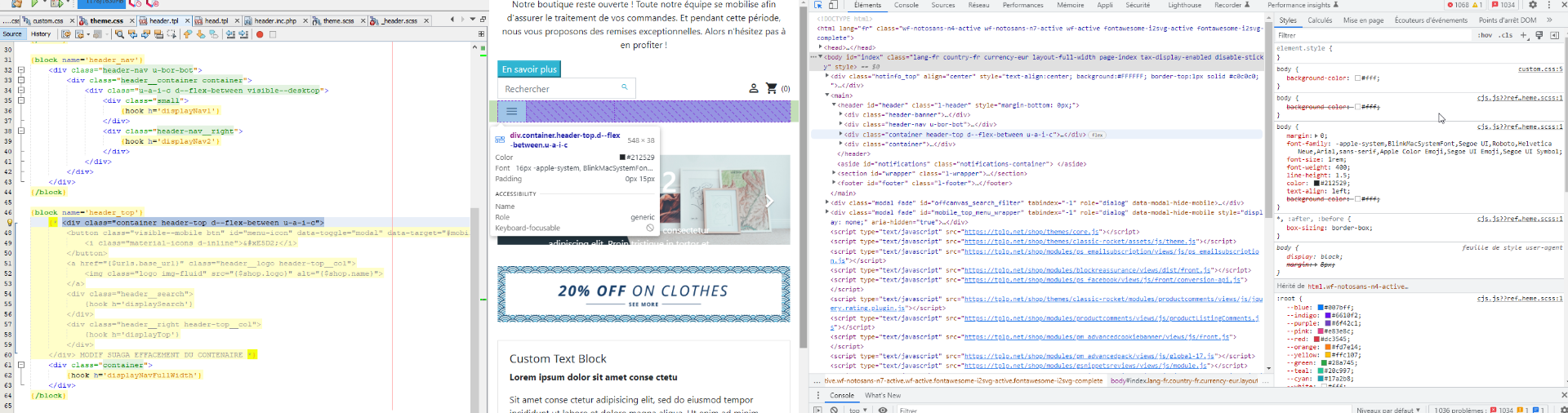Open the Back navigation dropdown arrow in editor toolbar

(x=88, y=34)
